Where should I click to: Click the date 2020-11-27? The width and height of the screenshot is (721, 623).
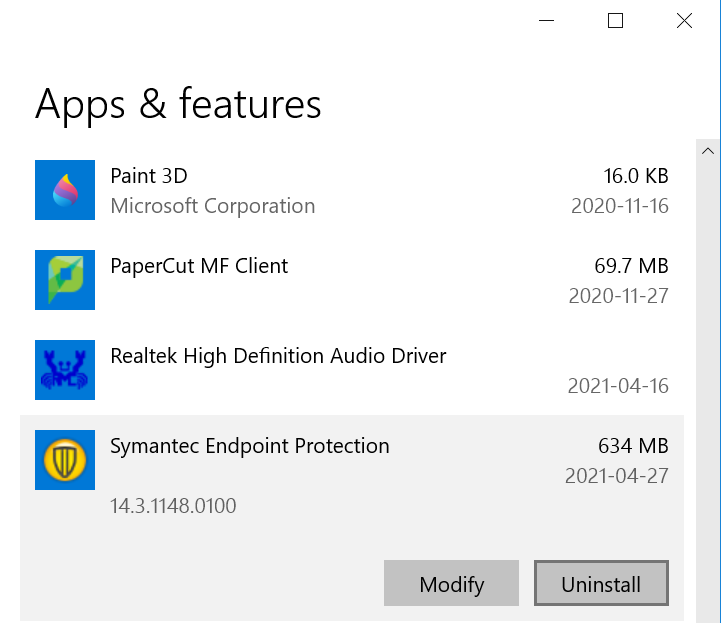tap(618, 296)
